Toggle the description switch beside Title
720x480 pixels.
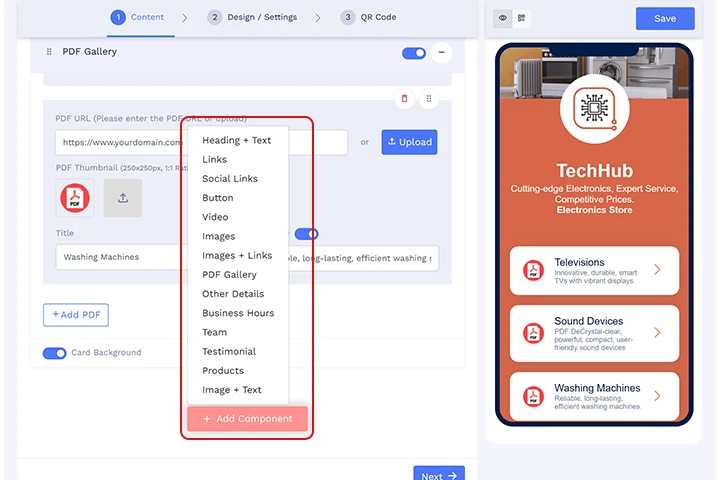306,234
